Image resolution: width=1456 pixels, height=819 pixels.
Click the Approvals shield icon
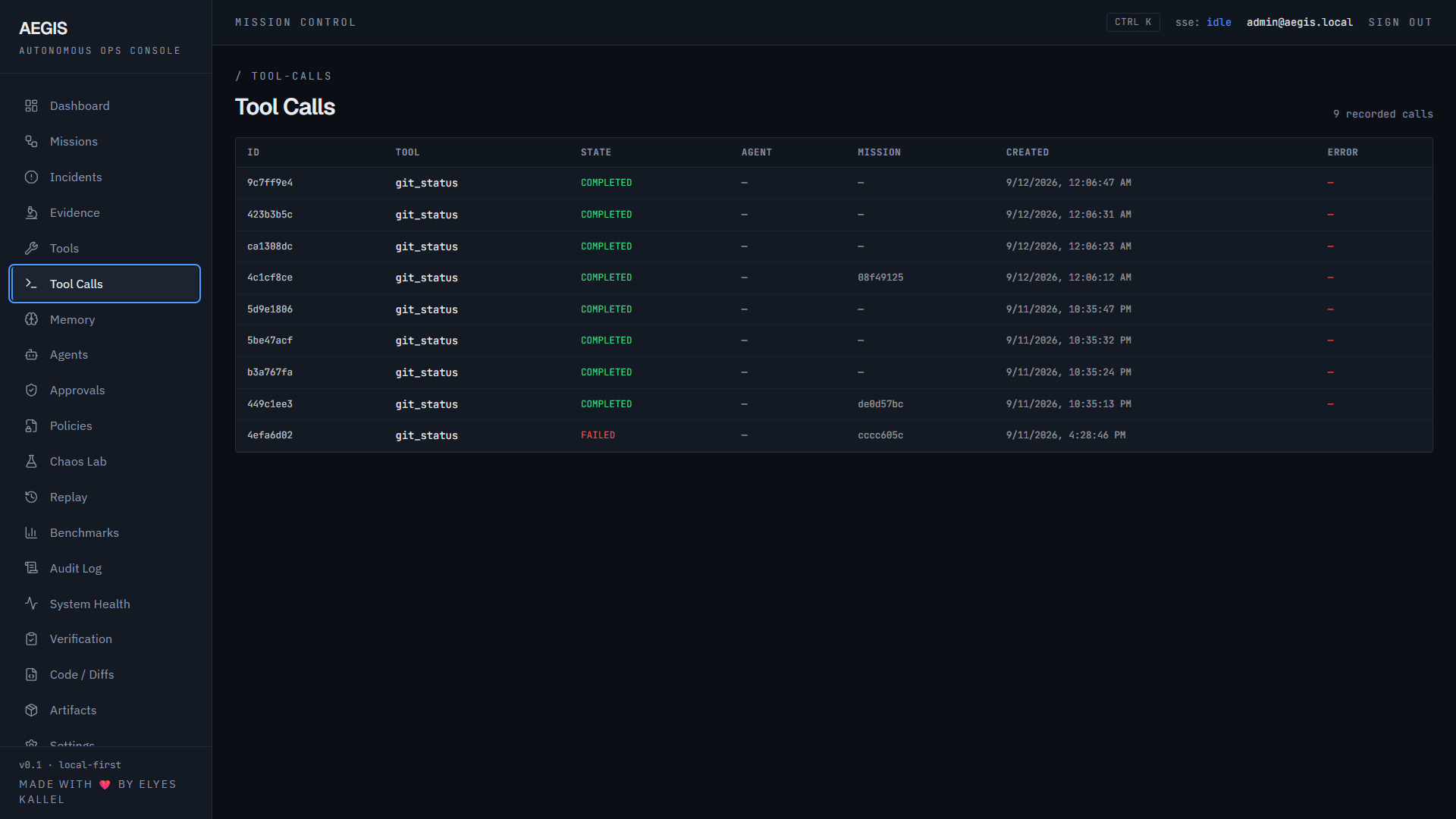31,391
